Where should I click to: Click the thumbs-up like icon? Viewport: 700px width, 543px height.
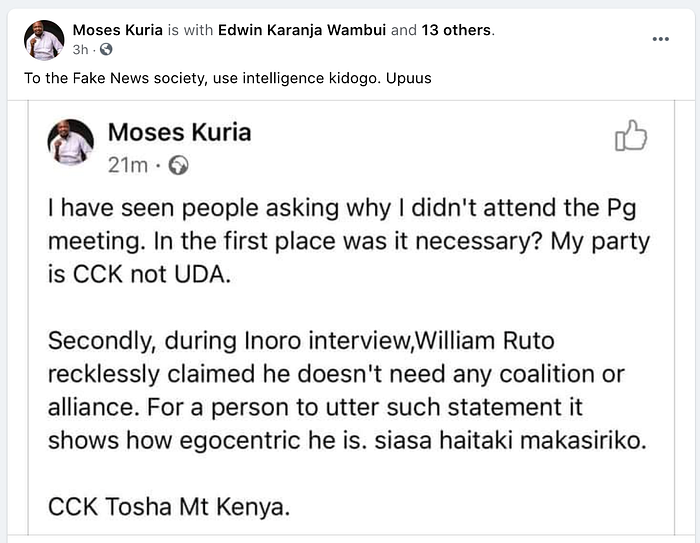click(631, 136)
